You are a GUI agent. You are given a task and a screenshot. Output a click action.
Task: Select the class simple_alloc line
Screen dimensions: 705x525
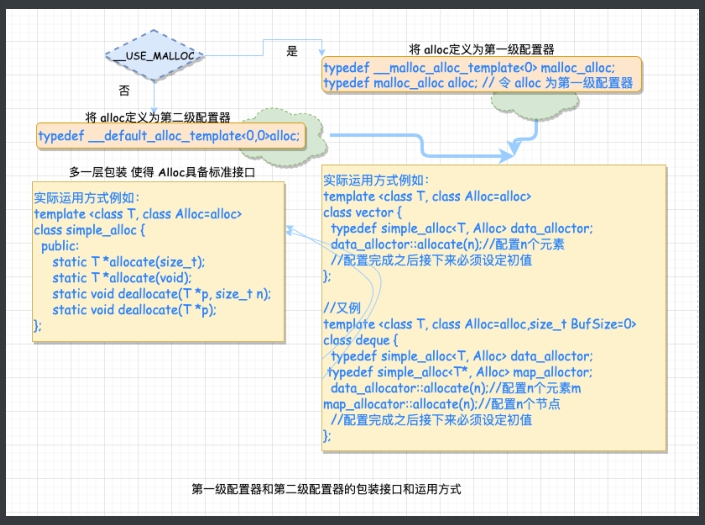click(x=89, y=230)
